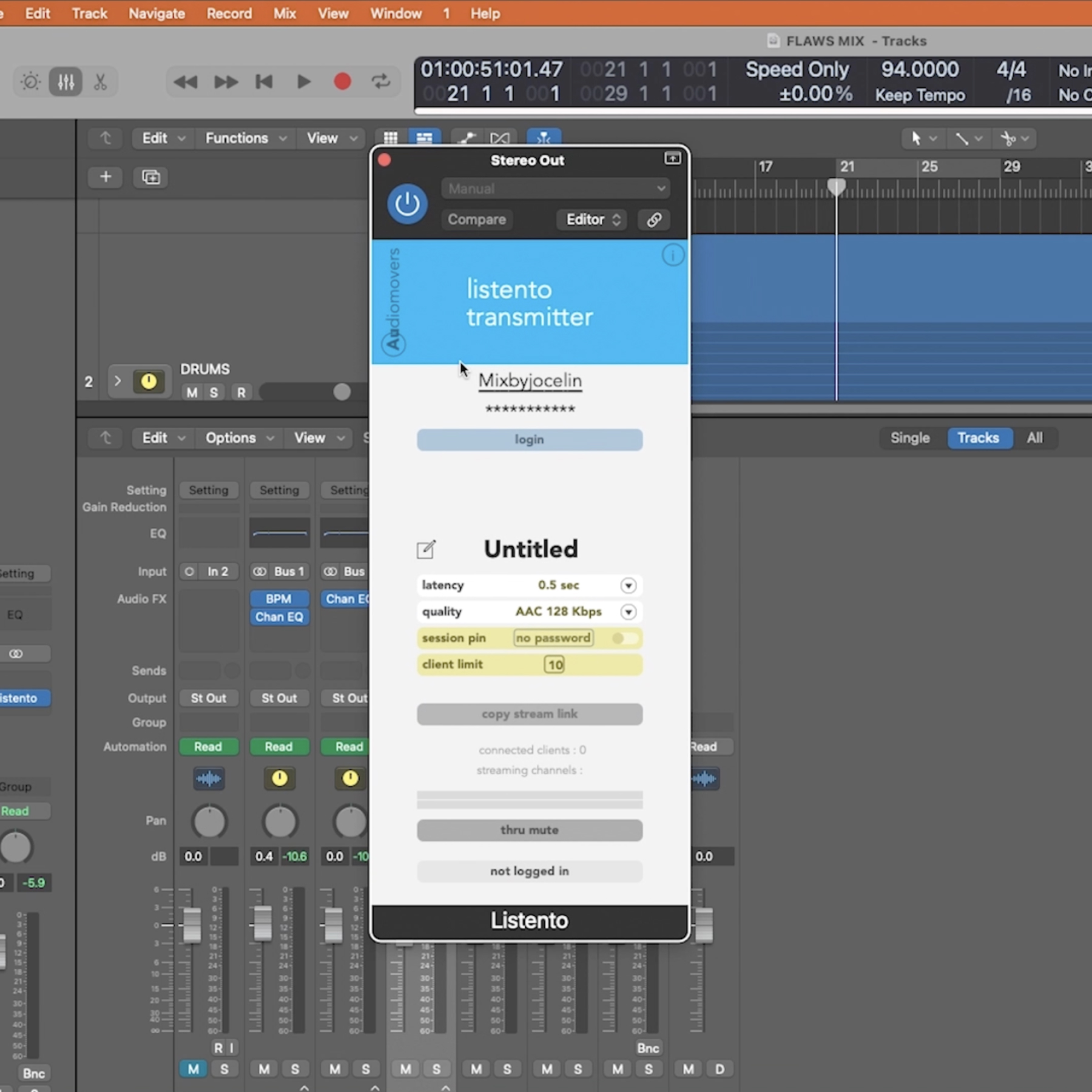Open the latency dropdown arrow
The image size is (1092, 1092).
[x=629, y=585]
